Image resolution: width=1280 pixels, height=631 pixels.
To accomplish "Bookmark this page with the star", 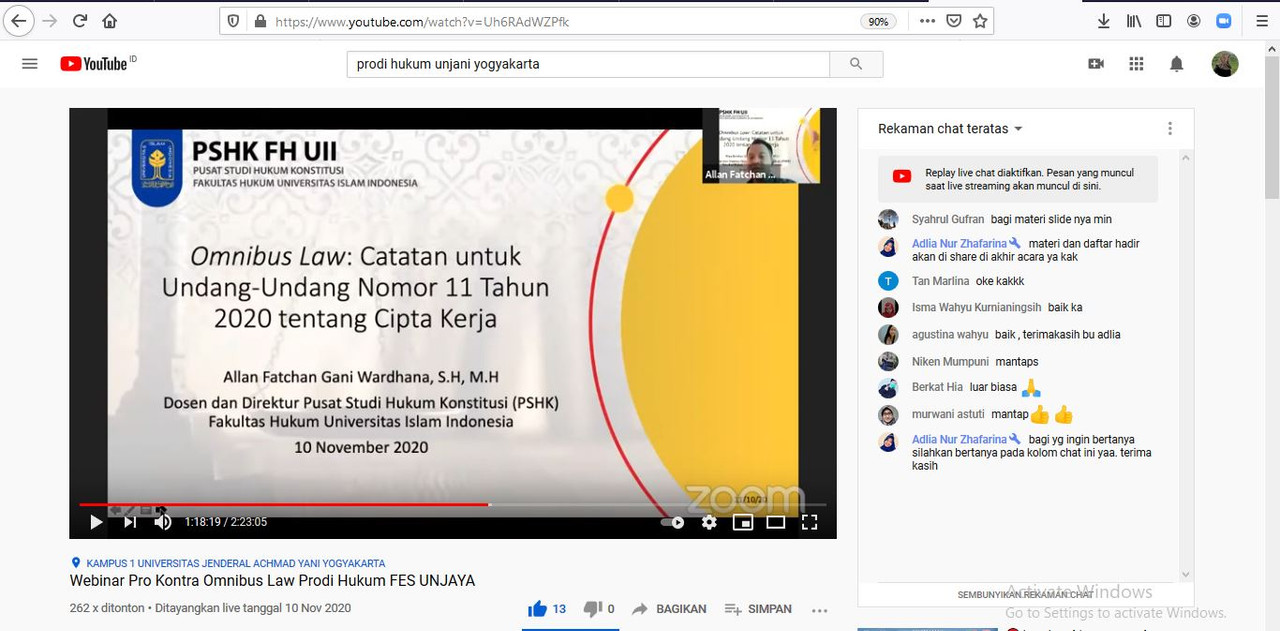I will 980,21.
